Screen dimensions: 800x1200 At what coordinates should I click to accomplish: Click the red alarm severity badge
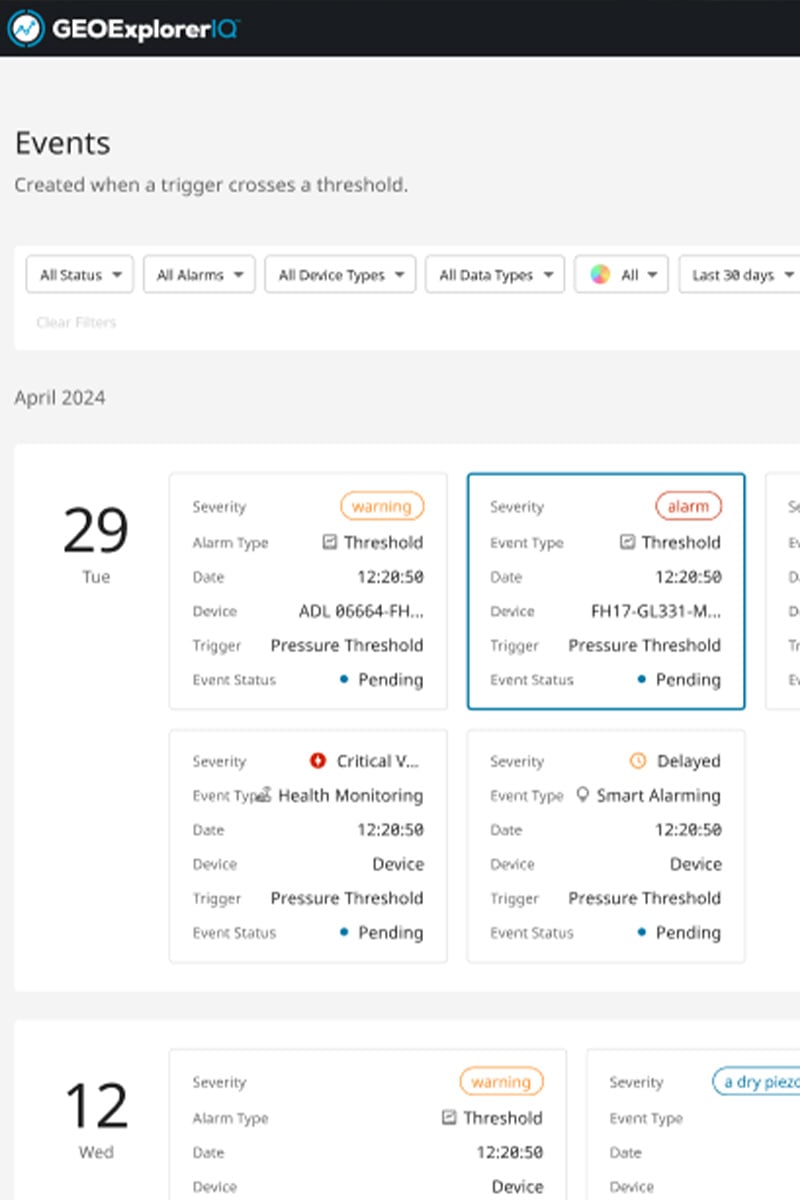[x=688, y=507]
